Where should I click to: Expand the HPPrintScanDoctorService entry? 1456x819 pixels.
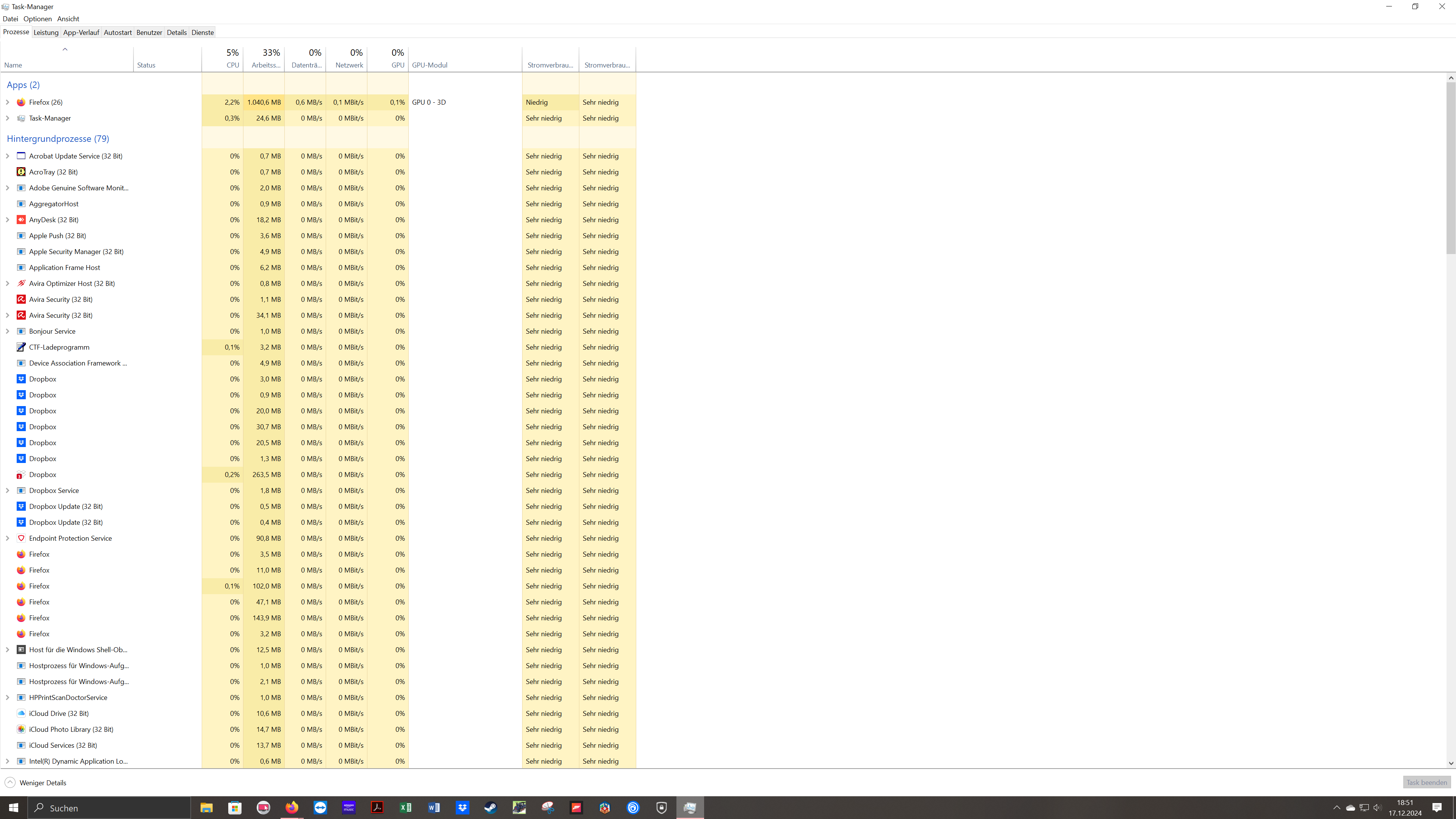click(7, 698)
